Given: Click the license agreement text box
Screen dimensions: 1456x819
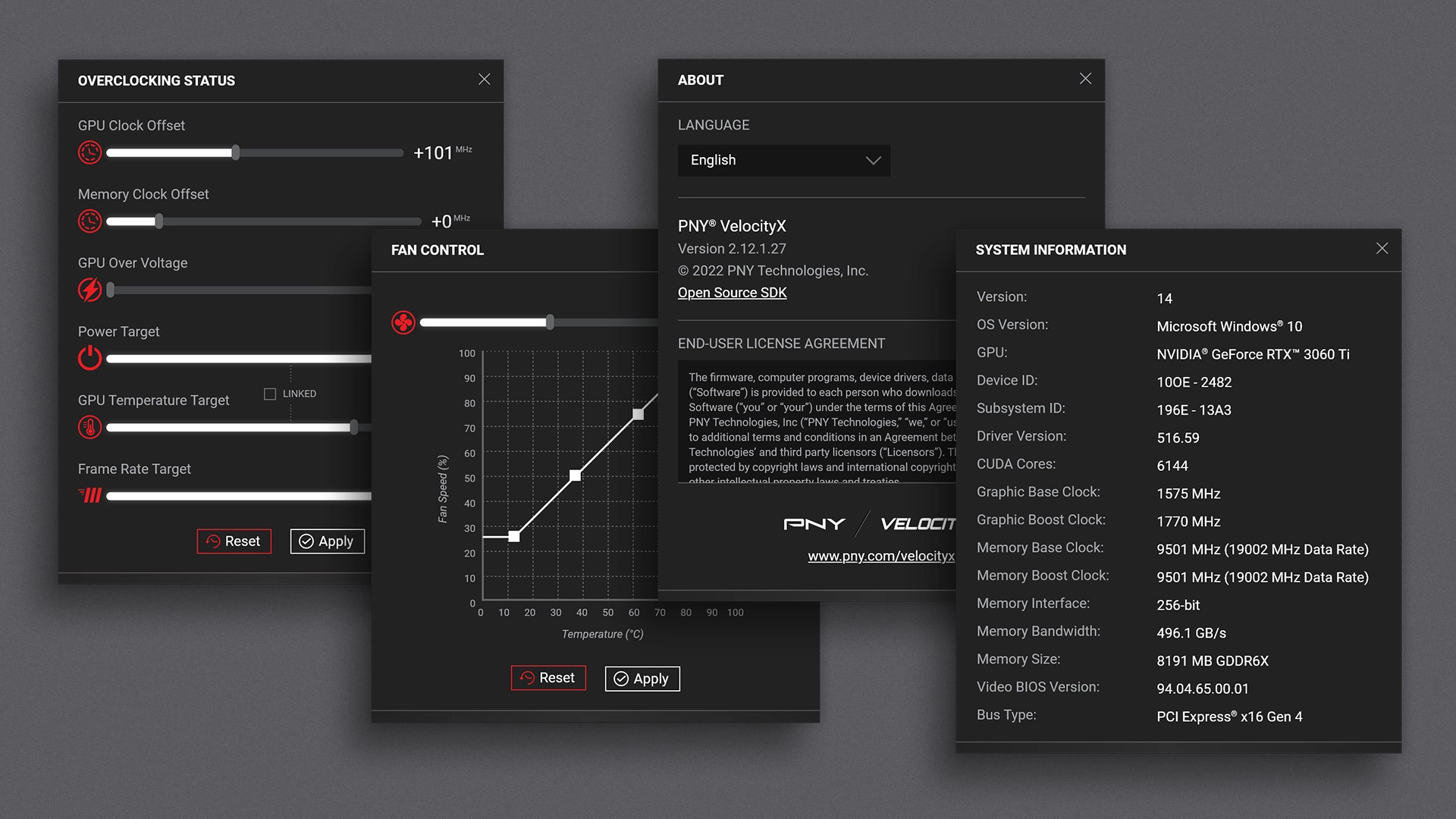Looking at the screenshot, I should pos(817,422).
